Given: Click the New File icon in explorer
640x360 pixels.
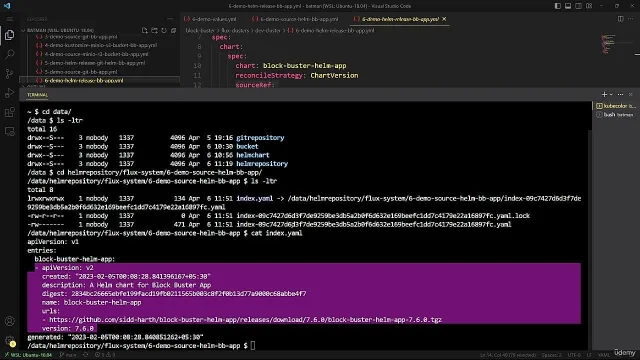Looking at the screenshot, I should 144,31.
